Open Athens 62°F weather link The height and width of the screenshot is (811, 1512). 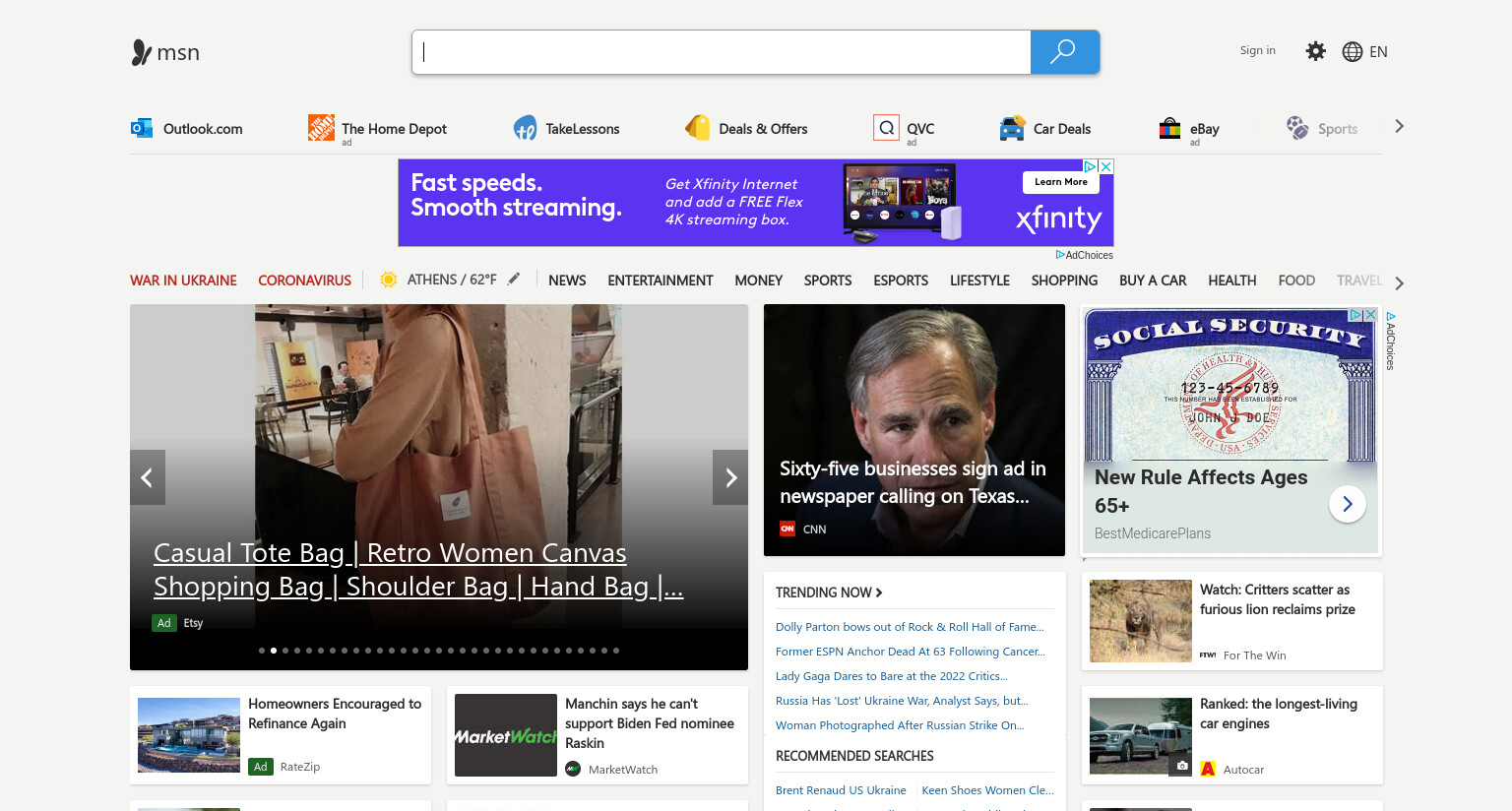pos(452,280)
